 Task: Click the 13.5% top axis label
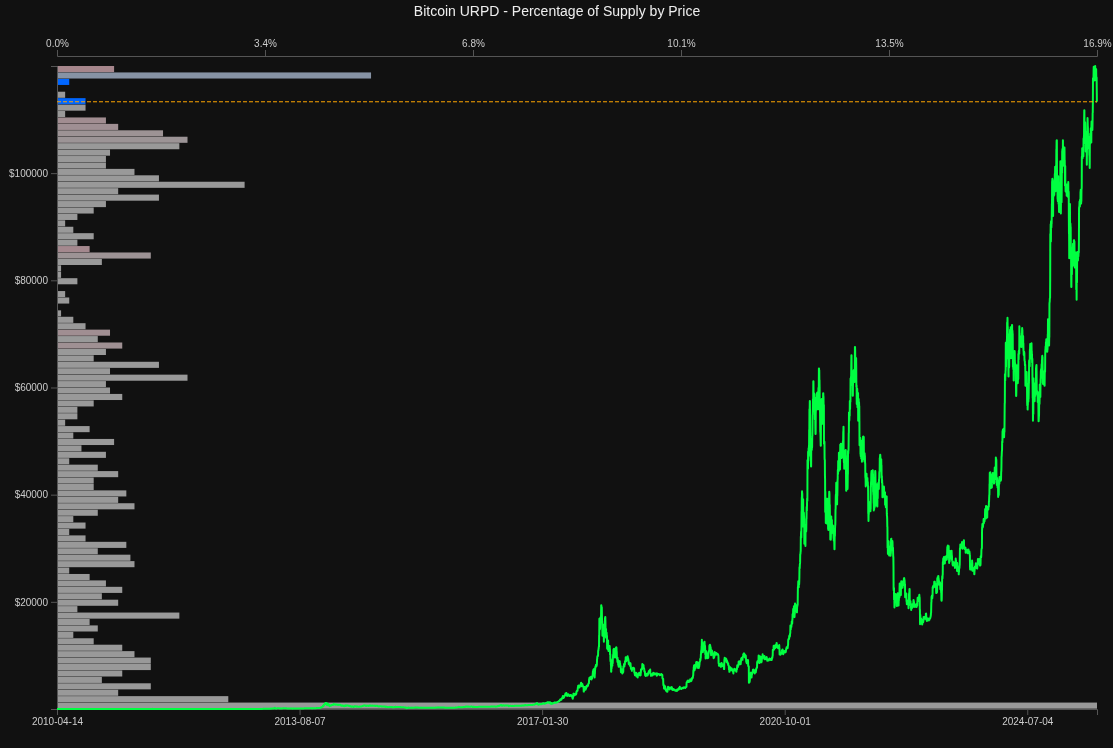pyautogui.click(x=889, y=43)
